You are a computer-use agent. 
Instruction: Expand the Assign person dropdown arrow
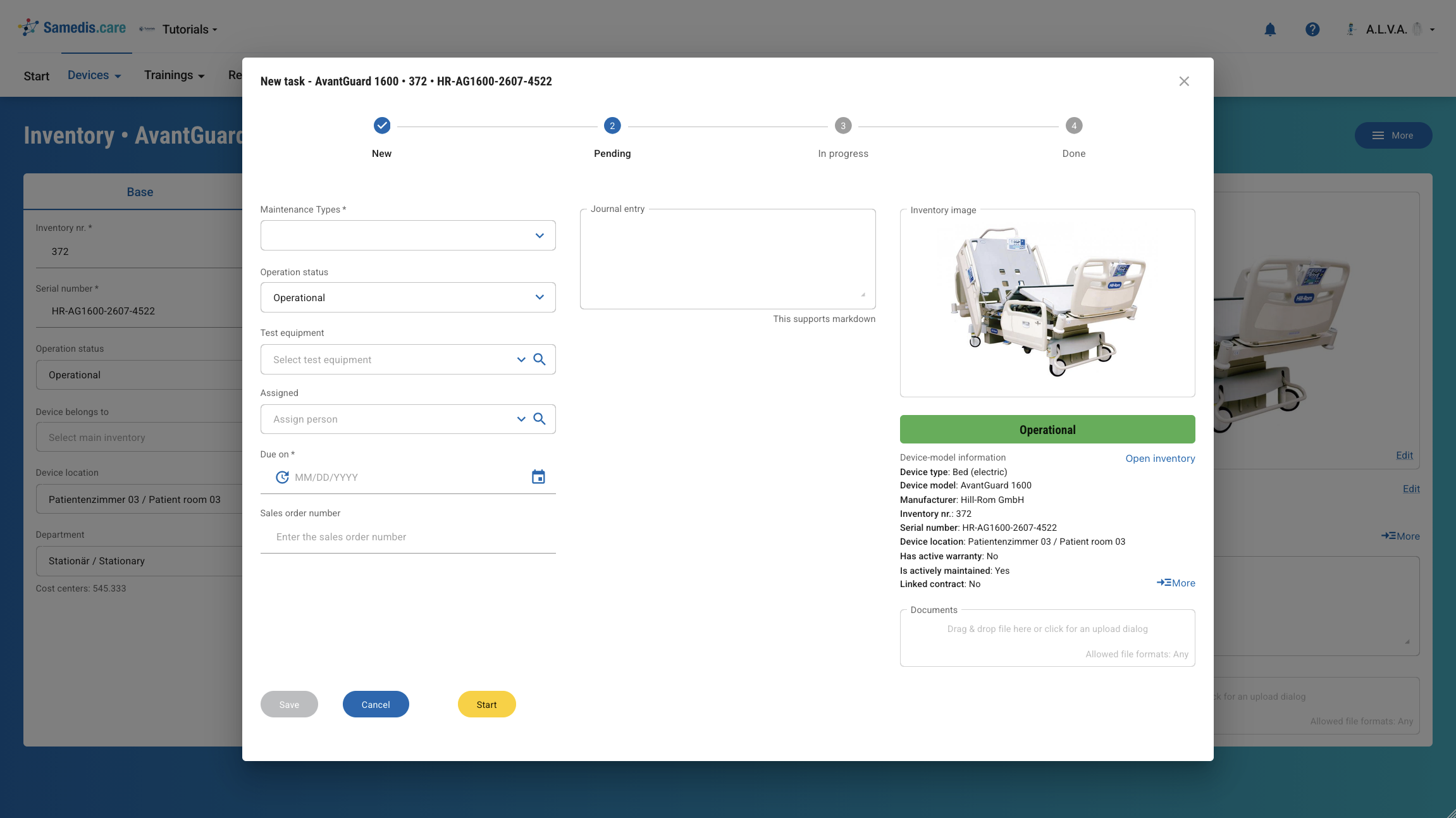(521, 419)
